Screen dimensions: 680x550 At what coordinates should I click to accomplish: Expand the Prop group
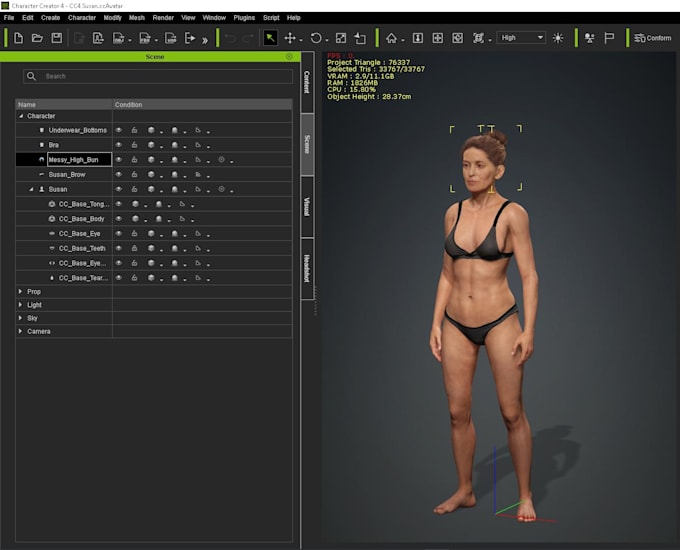pyautogui.click(x=20, y=291)
